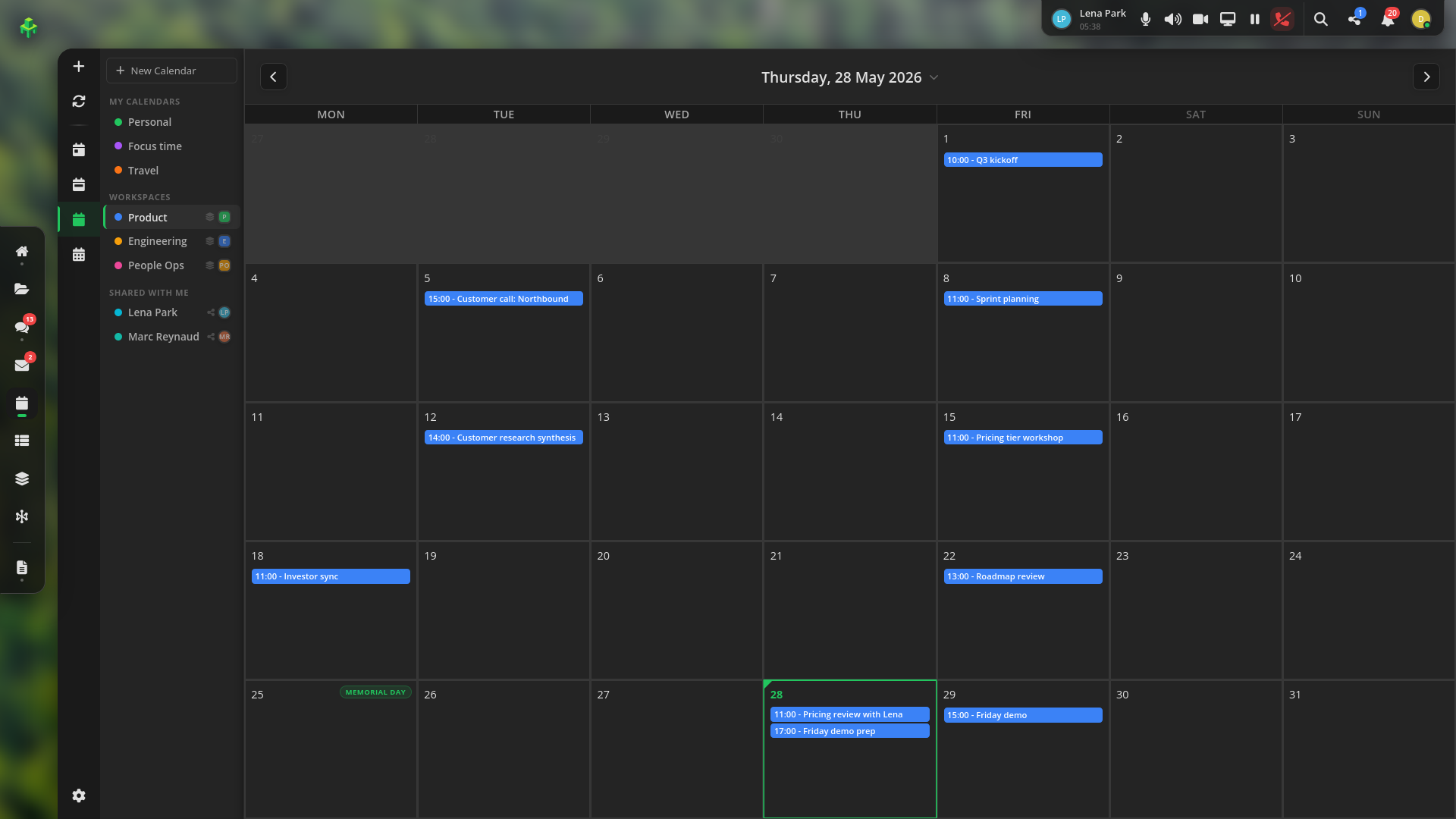Click the green app logo icon
This screenshot has width=1456, height=819.
pyautogui.click(x=29, y=27)
